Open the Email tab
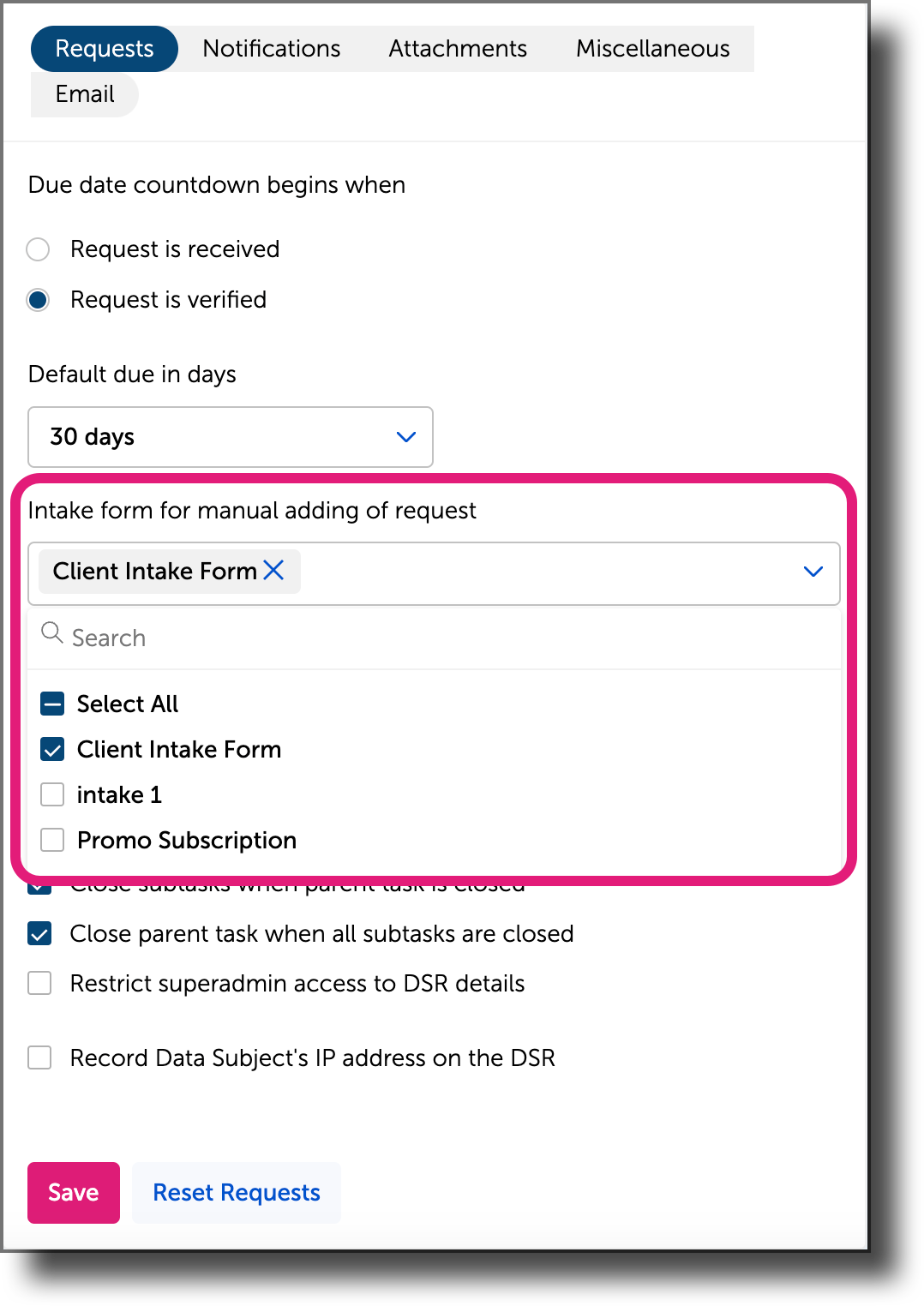This screenshot has width=924, height=1306. coord(84,94)
